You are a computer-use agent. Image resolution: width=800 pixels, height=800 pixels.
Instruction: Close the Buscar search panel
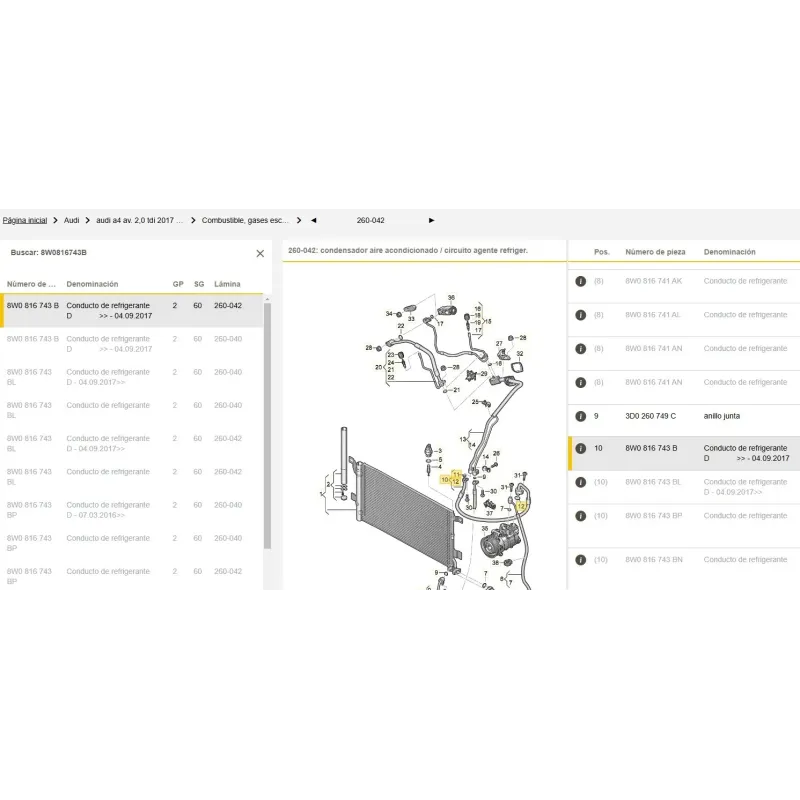point(260,254)
